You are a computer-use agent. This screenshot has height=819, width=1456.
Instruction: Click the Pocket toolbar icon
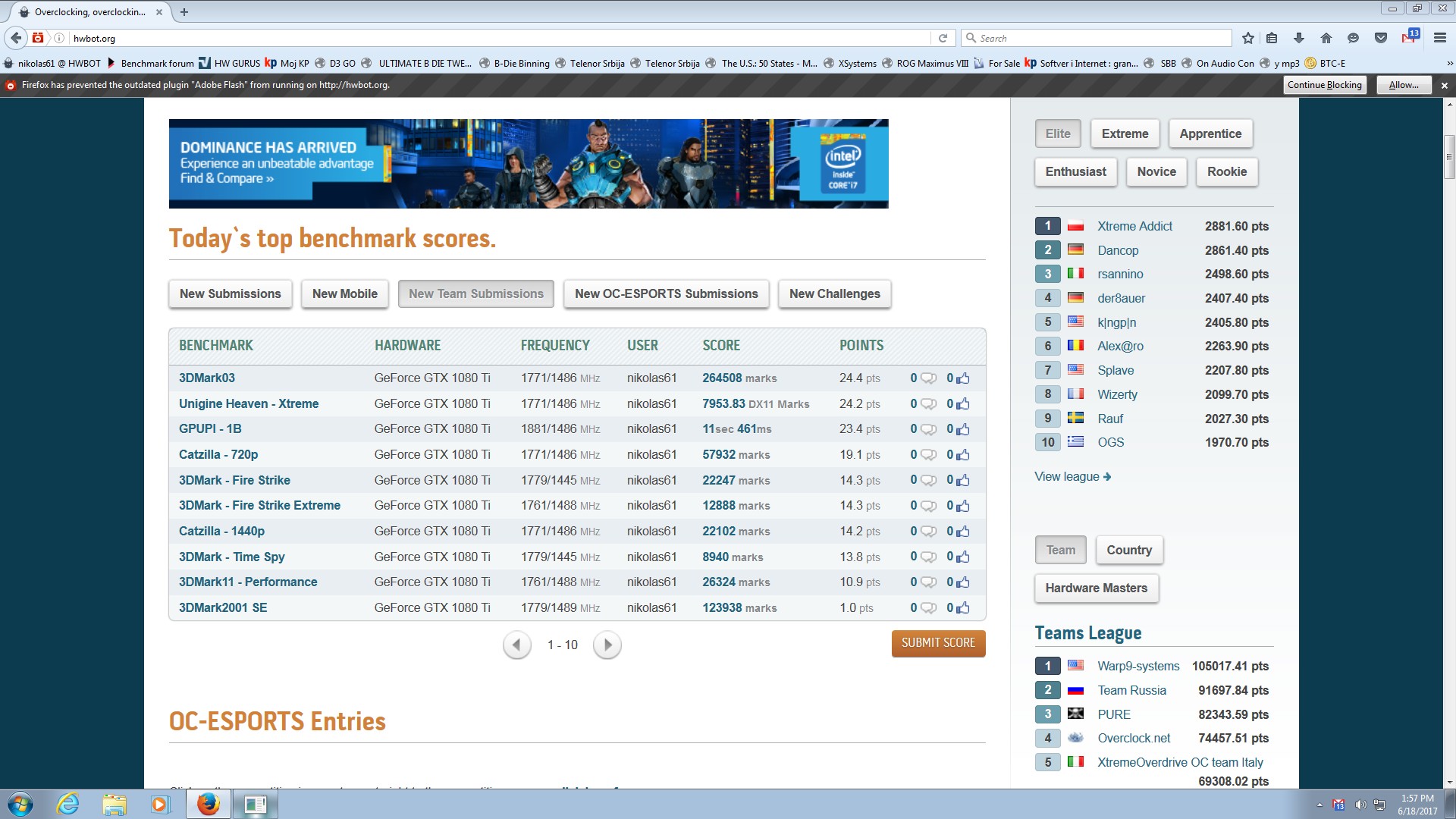(x=1381, y=38)
